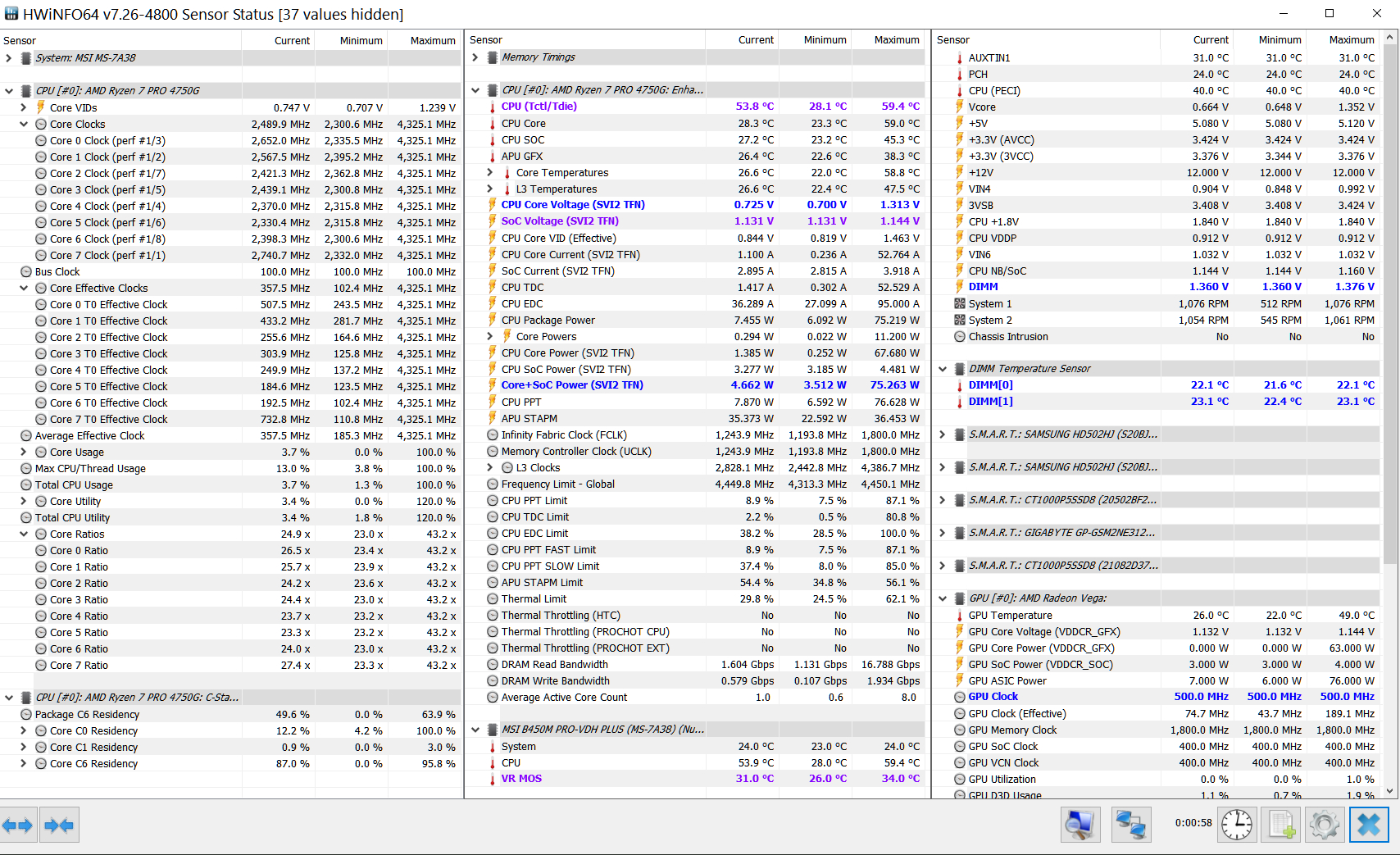This screenshot has width=1400, height=855.
Task: Click the lightning icon beside Core VIDs
Action: (41, 107)
